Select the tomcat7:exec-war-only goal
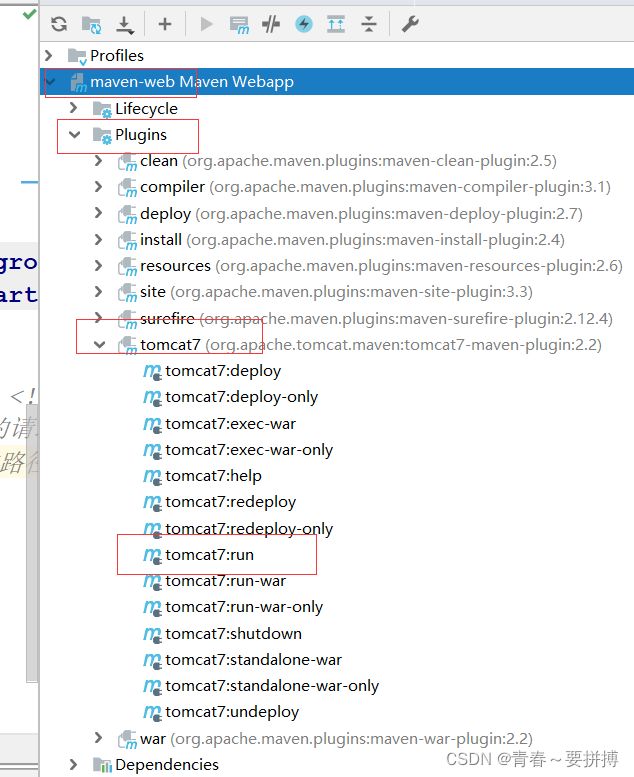This screenshot has height=777, width=634. coord(249,450)
